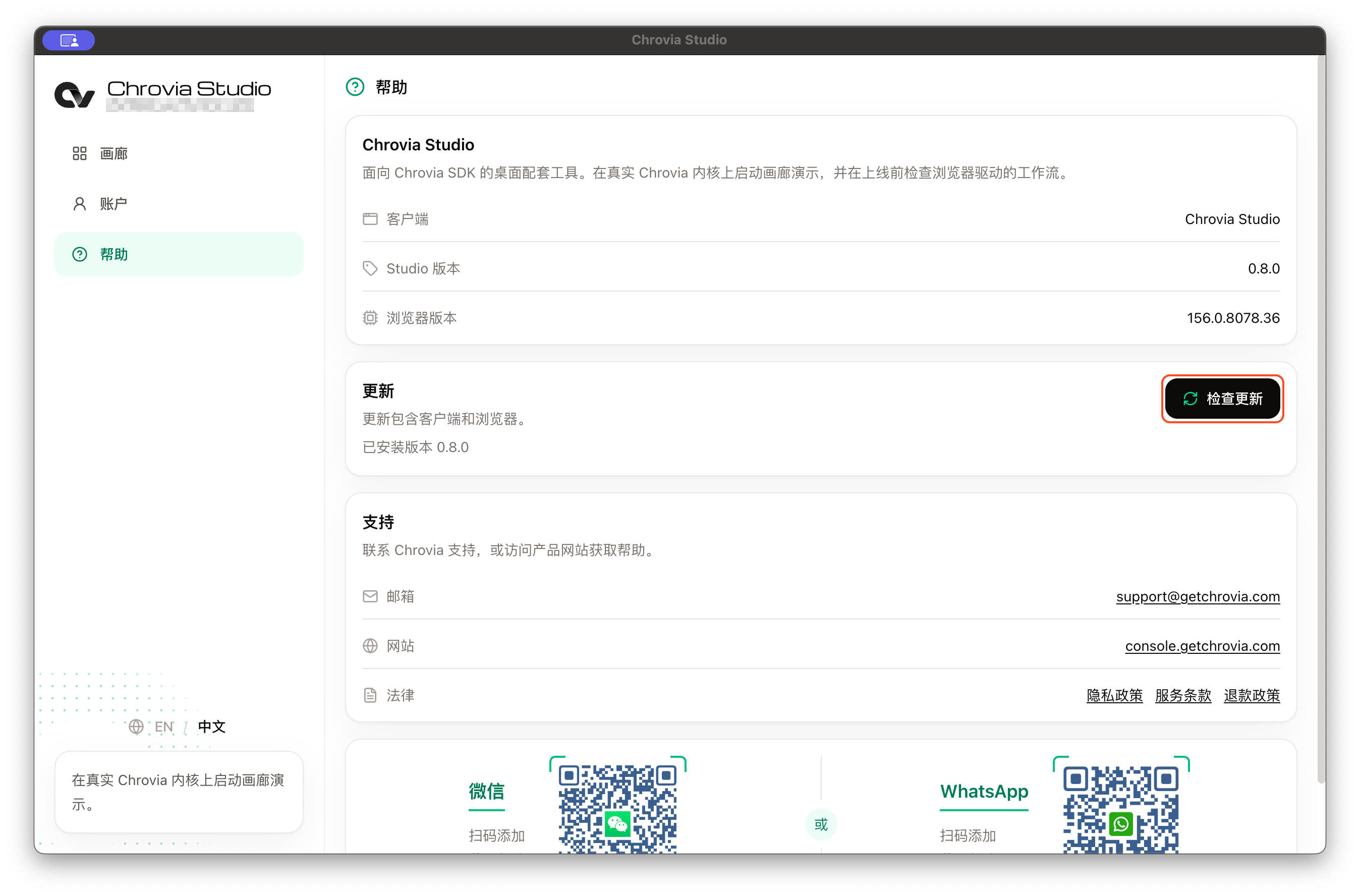Click the 或 divider badge between QR codes
The image size is (1360, 896).
(821, 824)
